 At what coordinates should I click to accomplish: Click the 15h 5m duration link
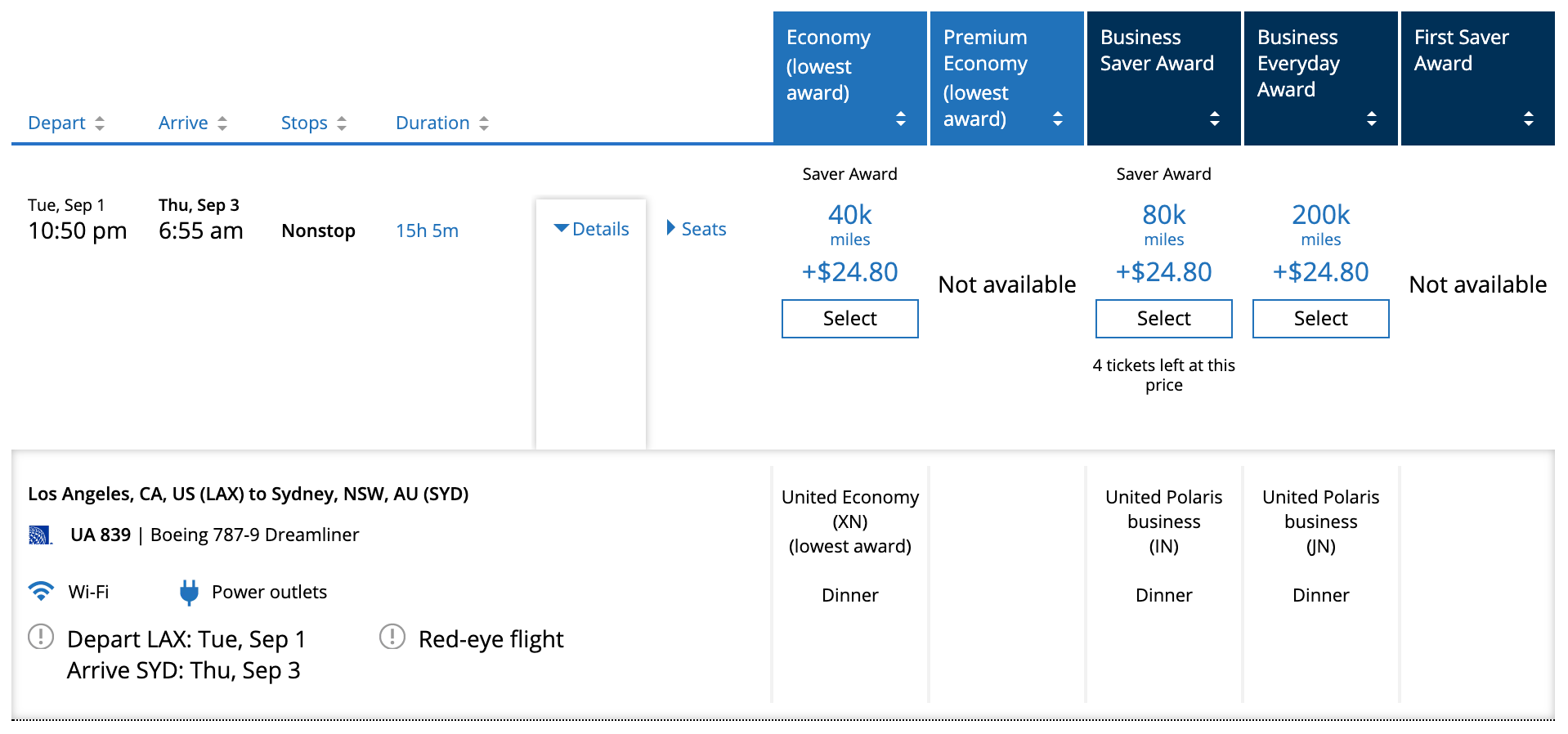coord(427,231)
